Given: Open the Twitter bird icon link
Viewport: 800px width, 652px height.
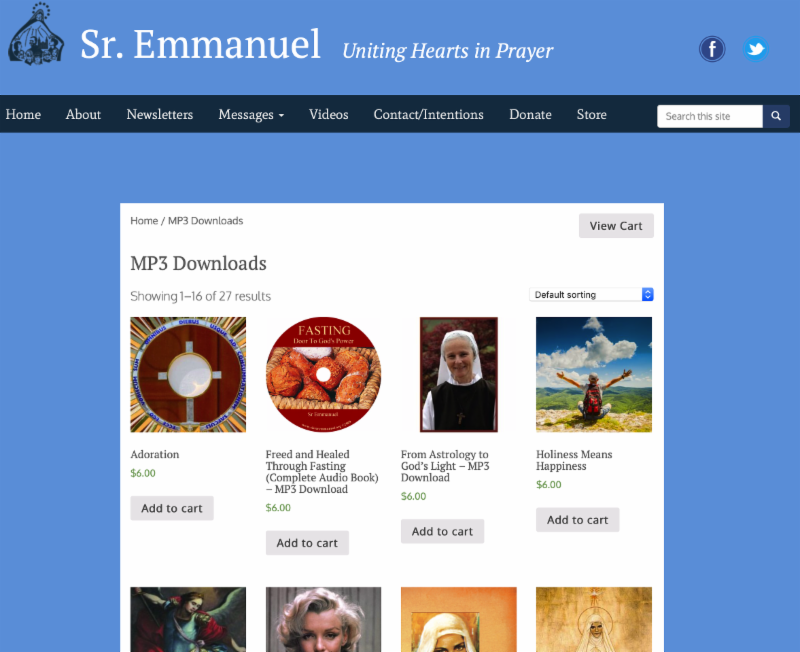Looking at the screenshot, I should pos(756,49).
